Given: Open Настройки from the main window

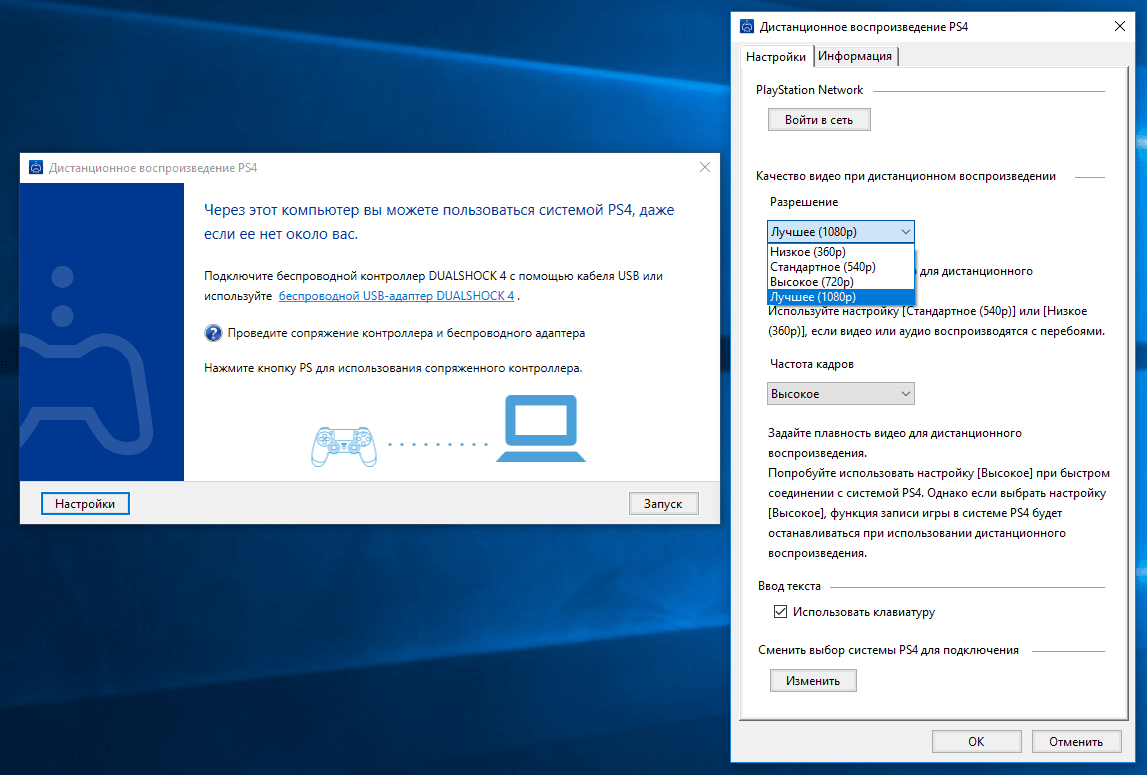Looking at the screenshot, I should tap(85, 503).
